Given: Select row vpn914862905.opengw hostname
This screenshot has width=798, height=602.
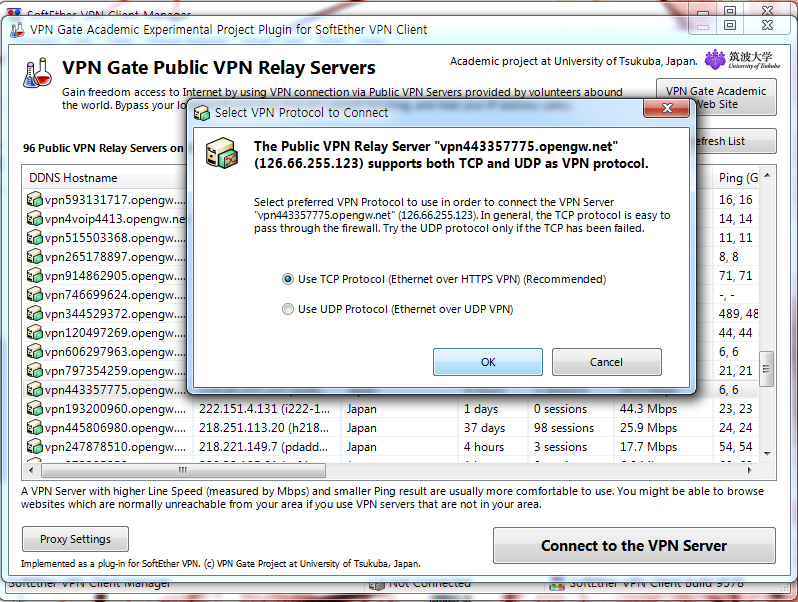Looking at the screenshot, I should (x=115, y=276).
